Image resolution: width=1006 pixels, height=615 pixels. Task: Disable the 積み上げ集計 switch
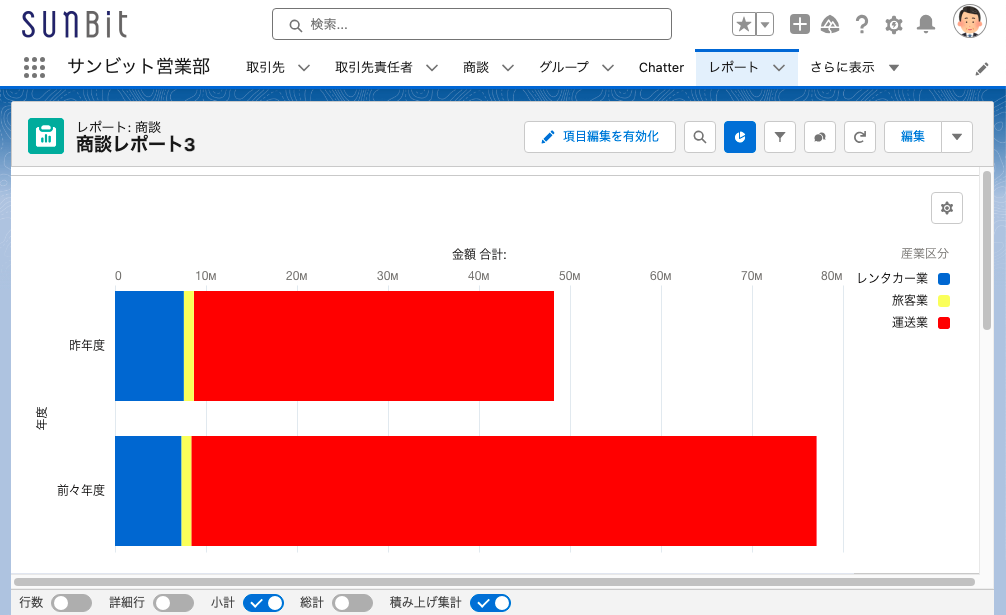(x=490, y=603)
